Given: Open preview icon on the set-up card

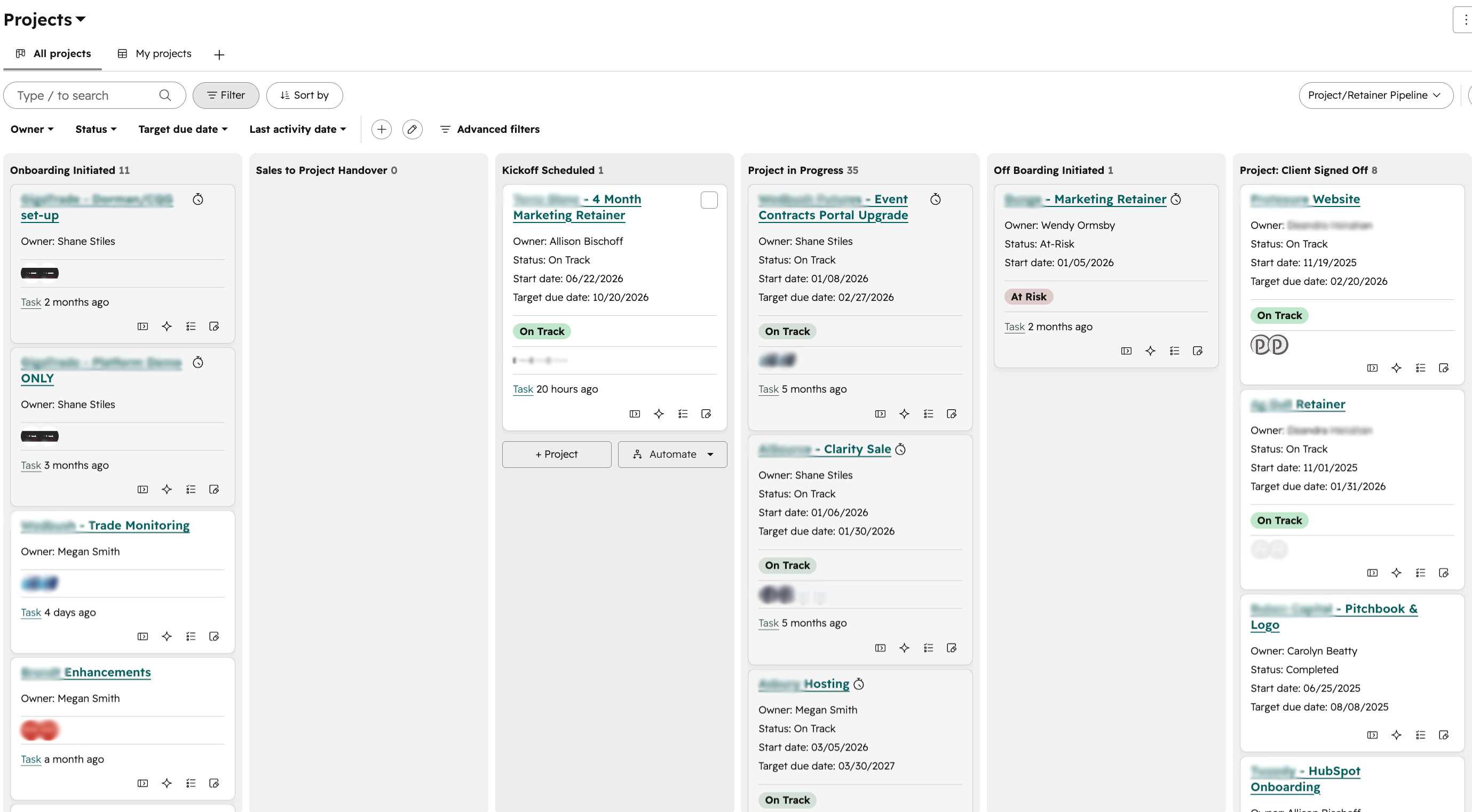Looking at the screenshot, I should tap(143, 326).
